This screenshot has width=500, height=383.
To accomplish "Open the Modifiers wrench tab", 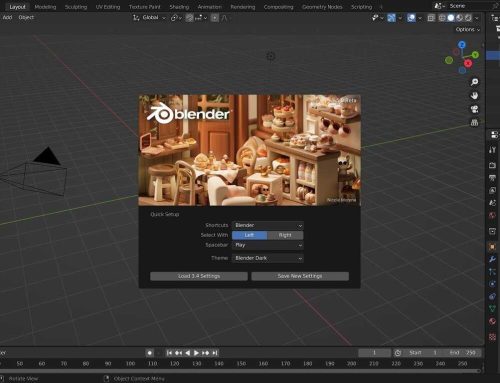I will 493,259.
